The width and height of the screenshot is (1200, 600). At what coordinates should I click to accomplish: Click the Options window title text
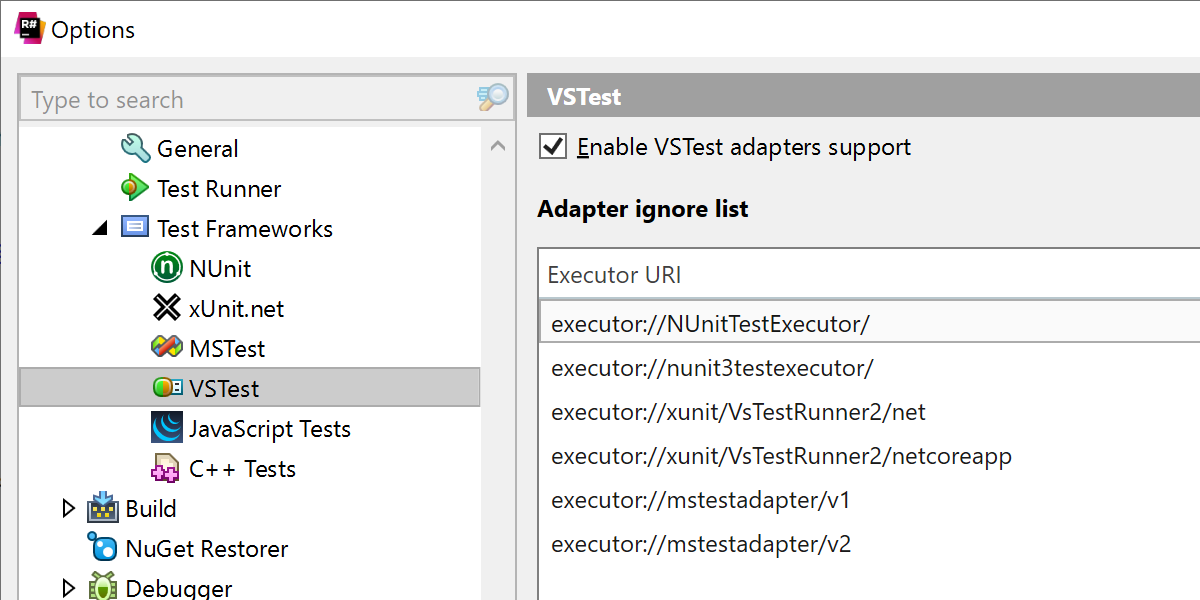tap(93, 30)
